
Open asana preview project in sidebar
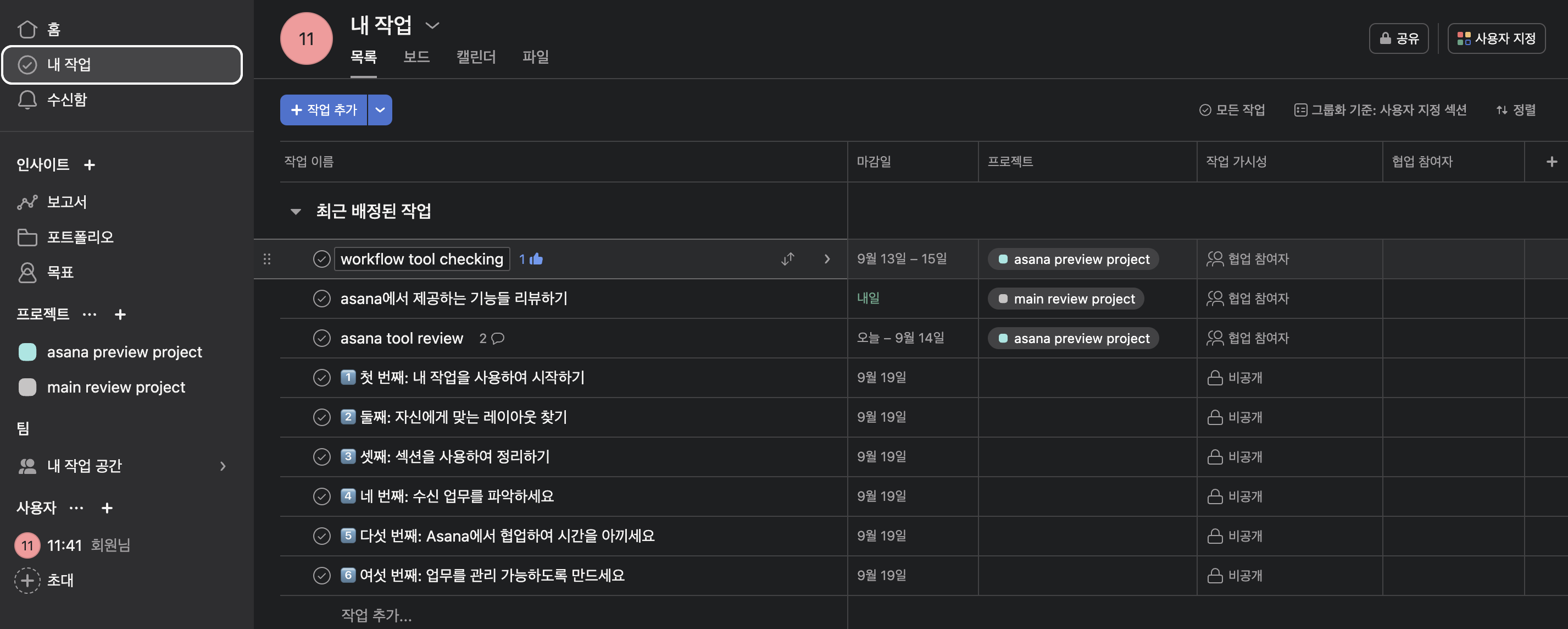124,352
